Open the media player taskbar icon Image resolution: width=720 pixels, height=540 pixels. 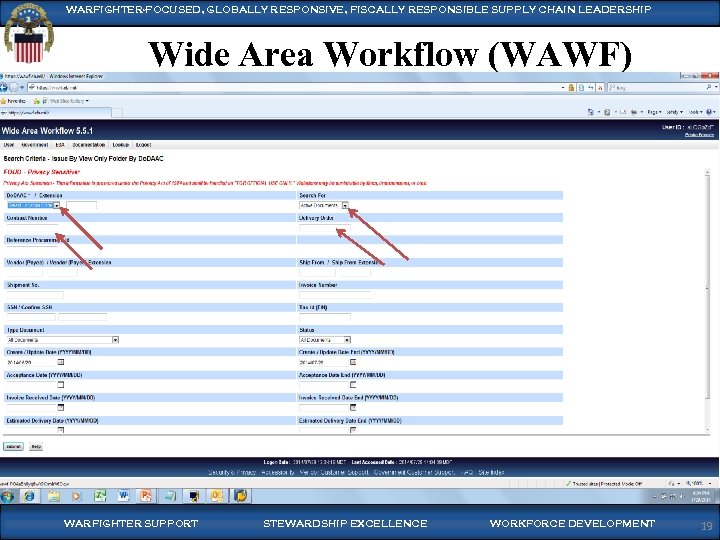coord(77,496)
